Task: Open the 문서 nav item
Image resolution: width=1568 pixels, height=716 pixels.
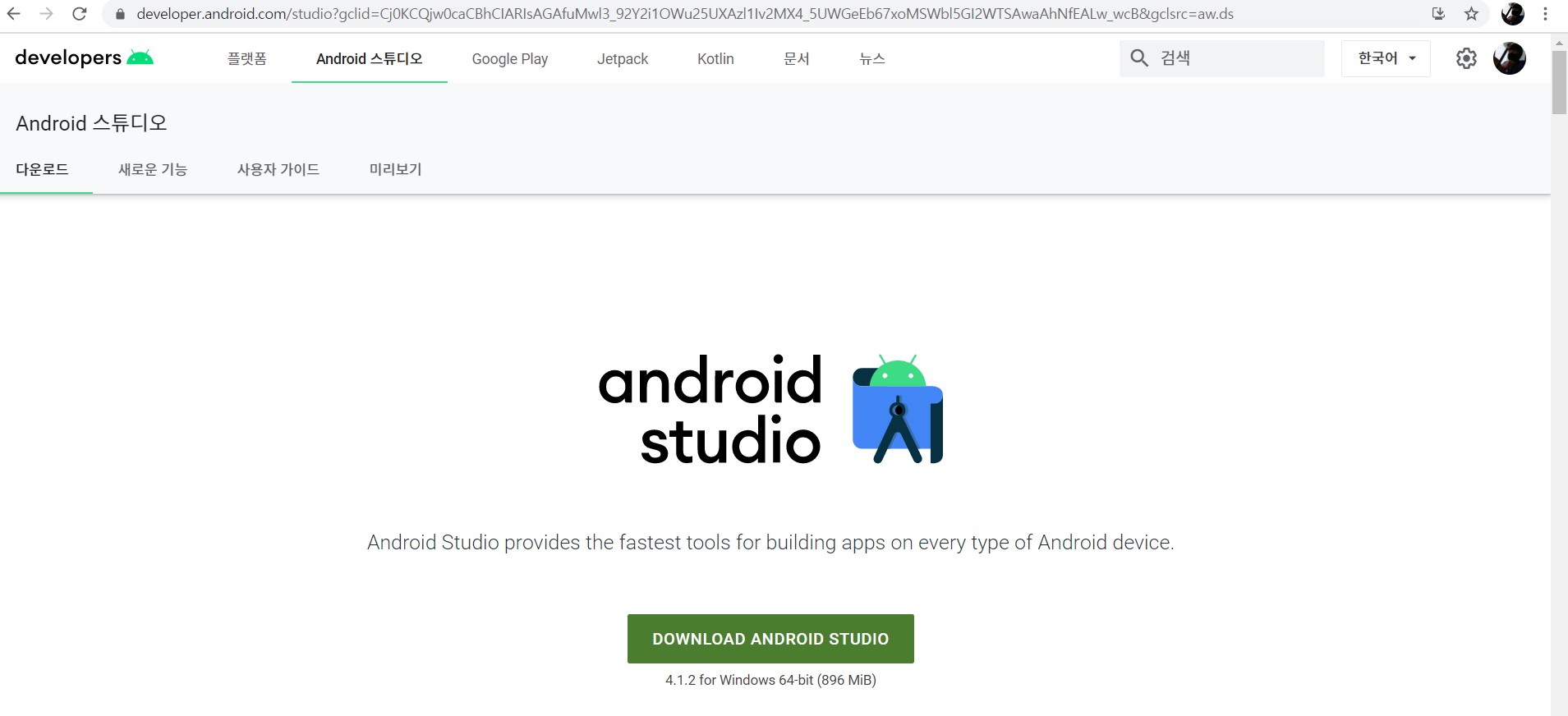Action: point(797,59)
